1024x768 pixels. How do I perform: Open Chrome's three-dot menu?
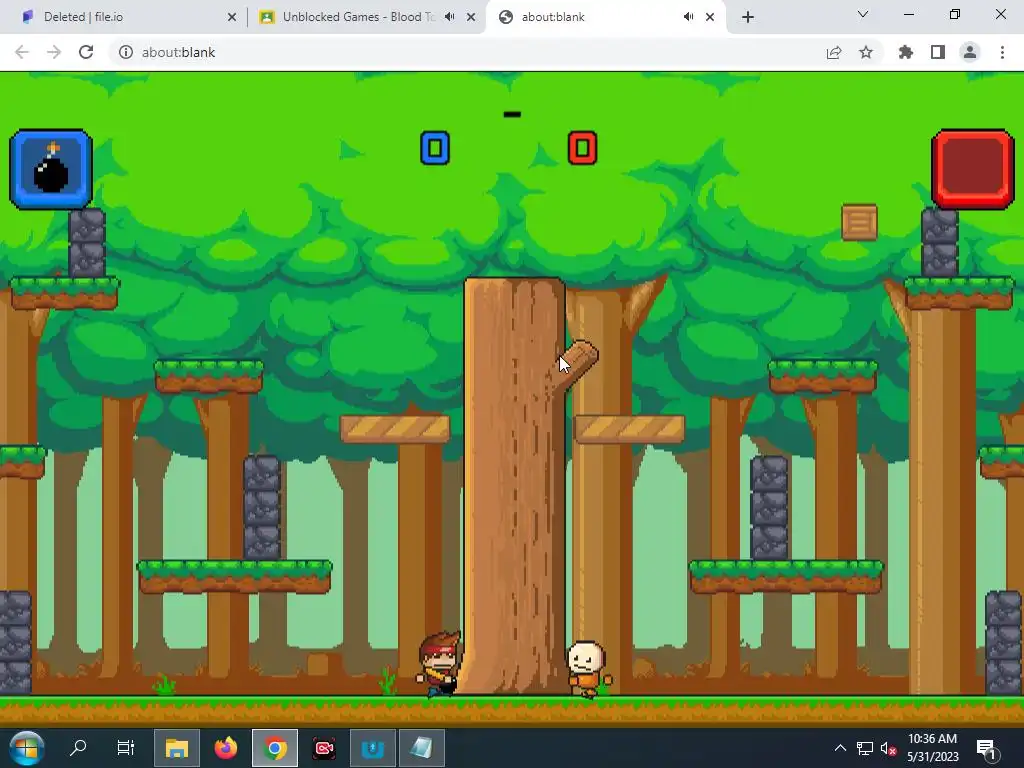pyautogui.click(x=1002, y=52)
